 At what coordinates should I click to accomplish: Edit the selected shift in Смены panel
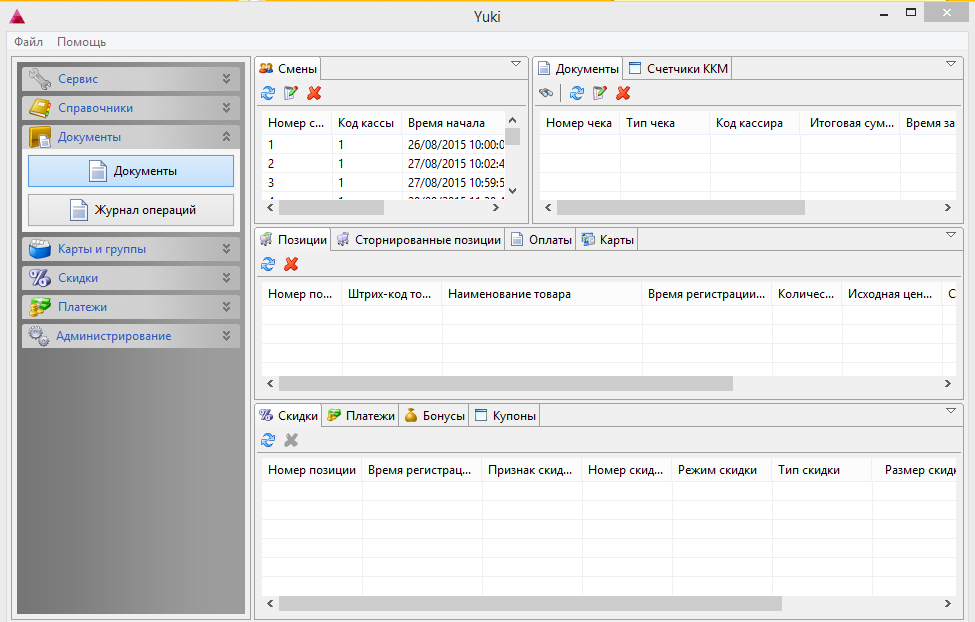coord(291,93)
